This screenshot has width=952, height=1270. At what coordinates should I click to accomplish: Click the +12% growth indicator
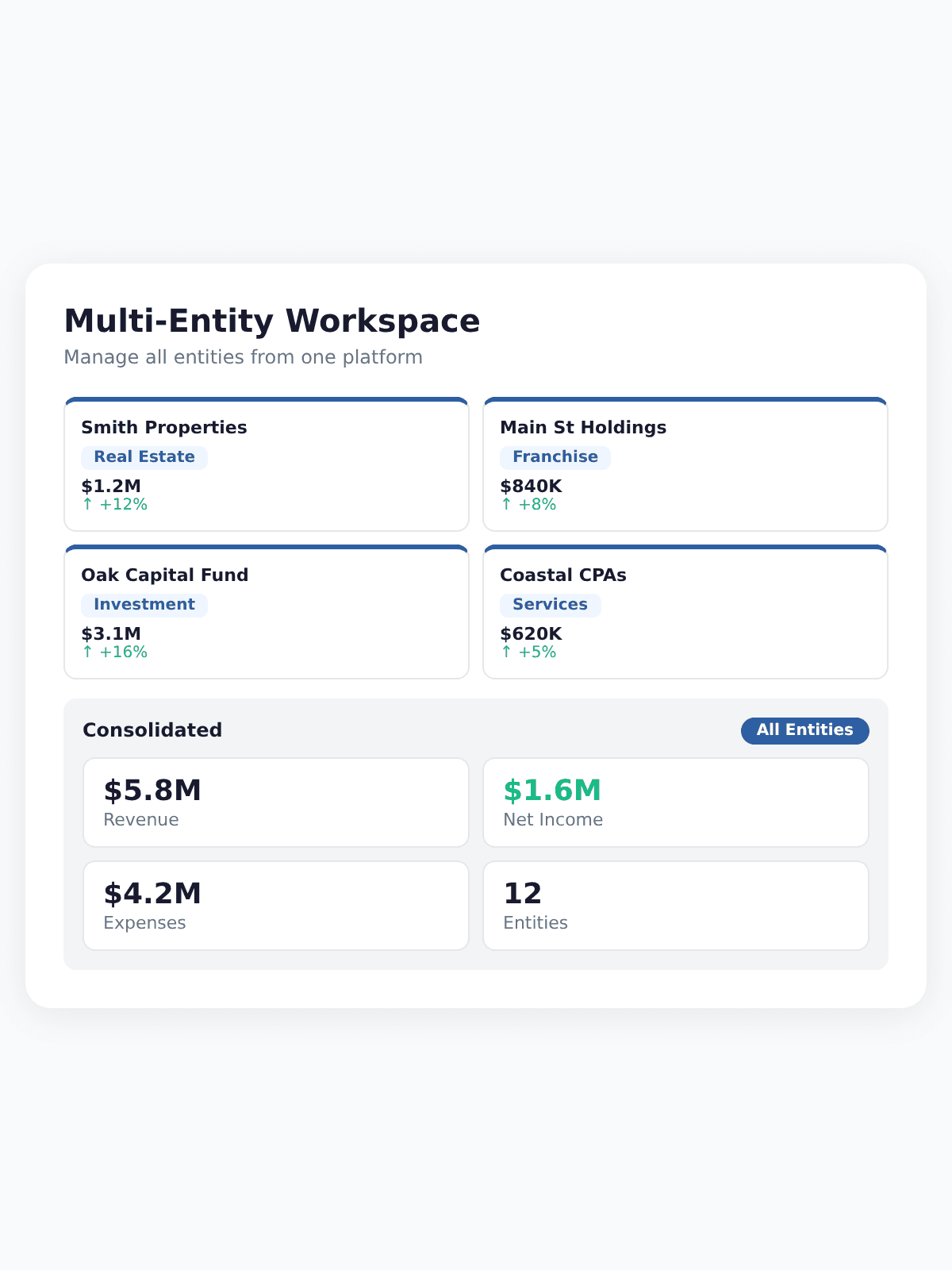[x=115, y=505]
